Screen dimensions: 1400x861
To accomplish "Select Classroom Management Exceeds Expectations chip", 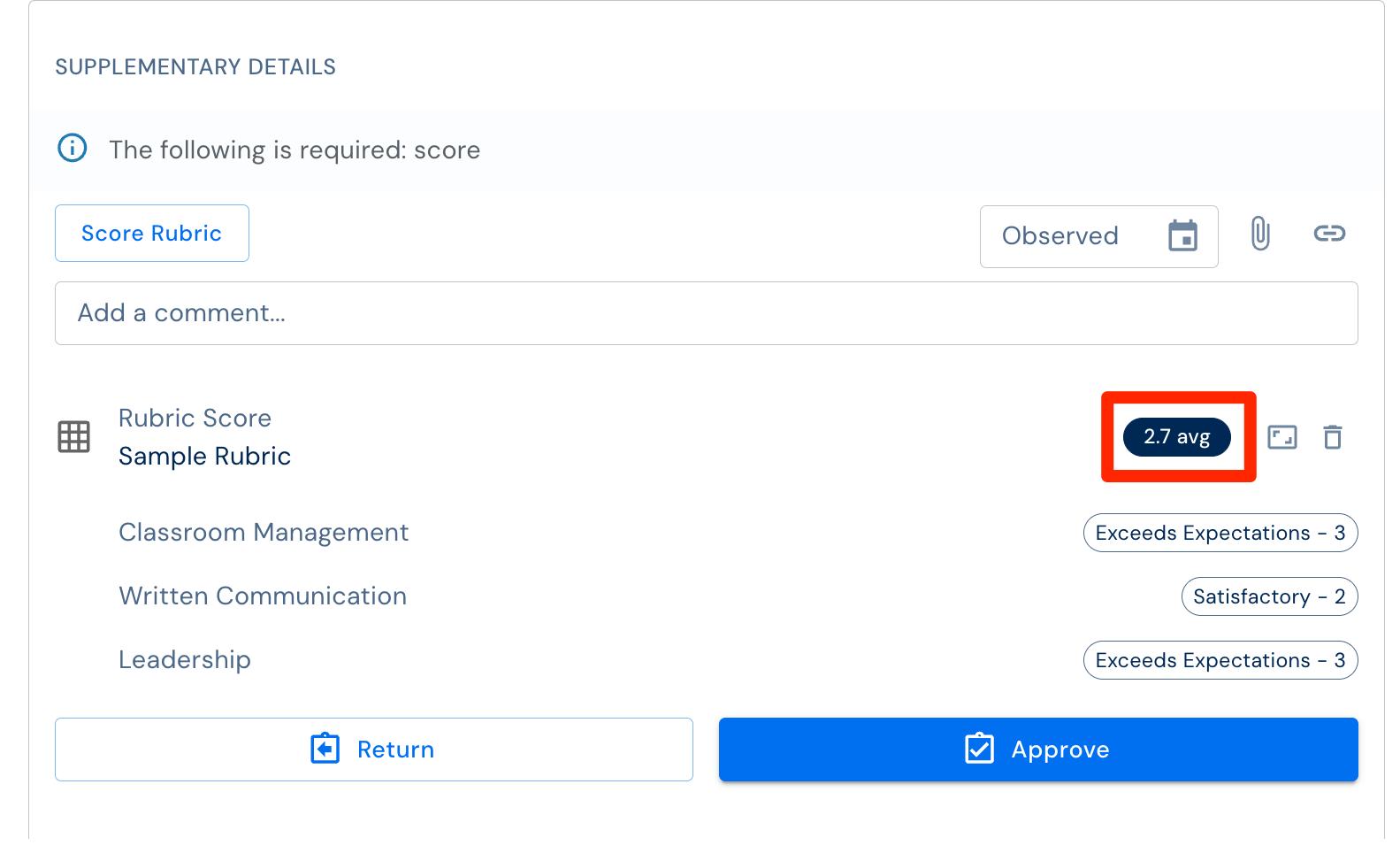I will [1220, 533].
